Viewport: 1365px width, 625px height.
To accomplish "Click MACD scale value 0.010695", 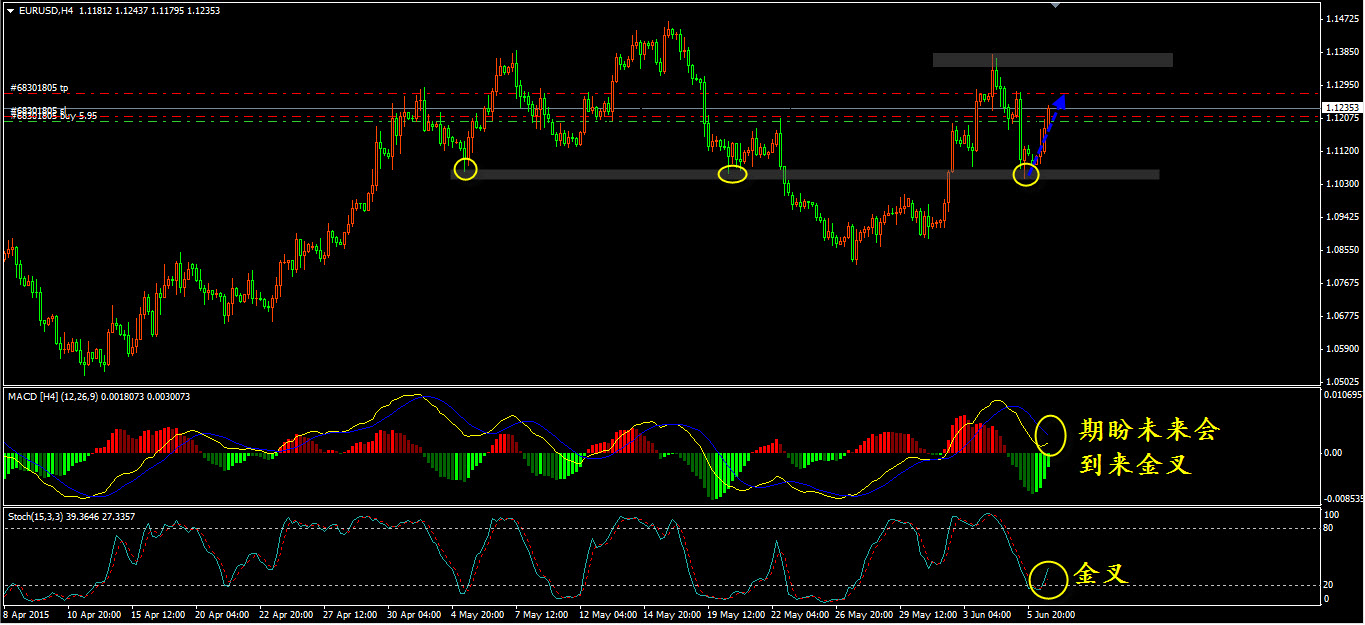I will (1342, 396).
